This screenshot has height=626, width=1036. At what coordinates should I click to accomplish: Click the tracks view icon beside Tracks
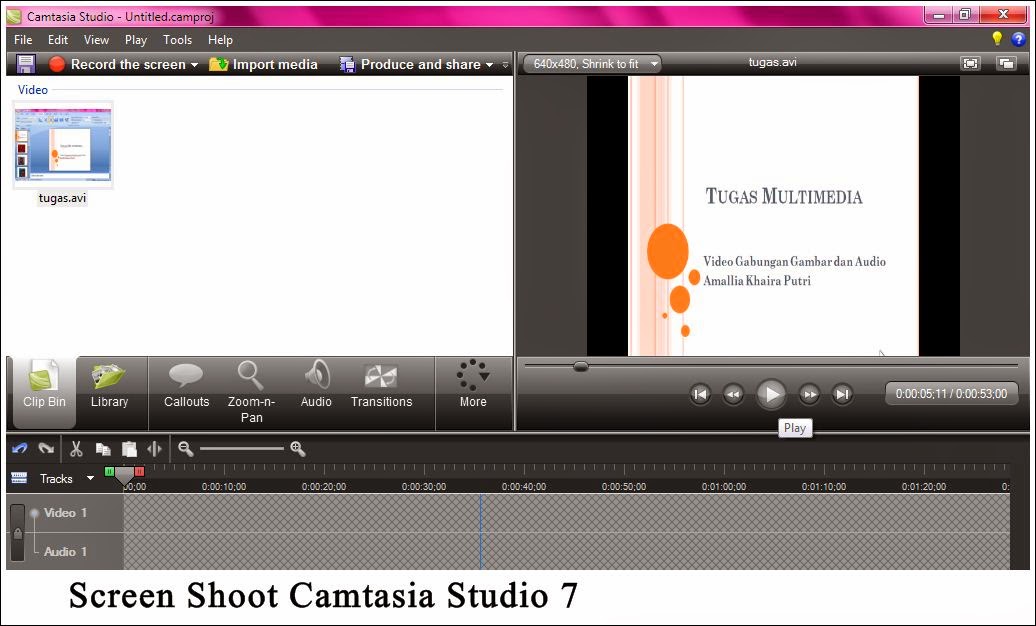(x=19, y=478)
